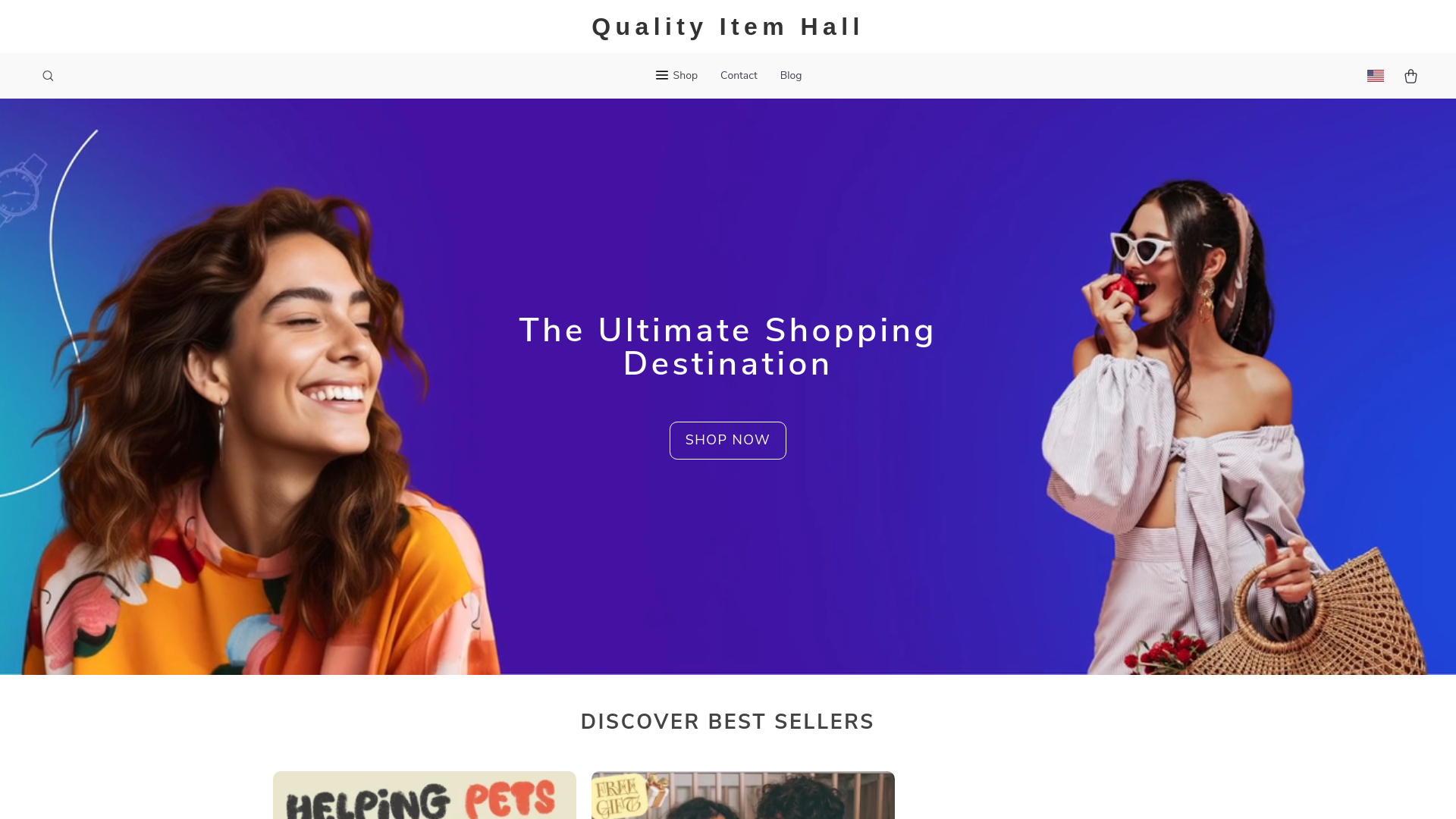Open the Helping Pets product thumbnail

pos(425,795)
